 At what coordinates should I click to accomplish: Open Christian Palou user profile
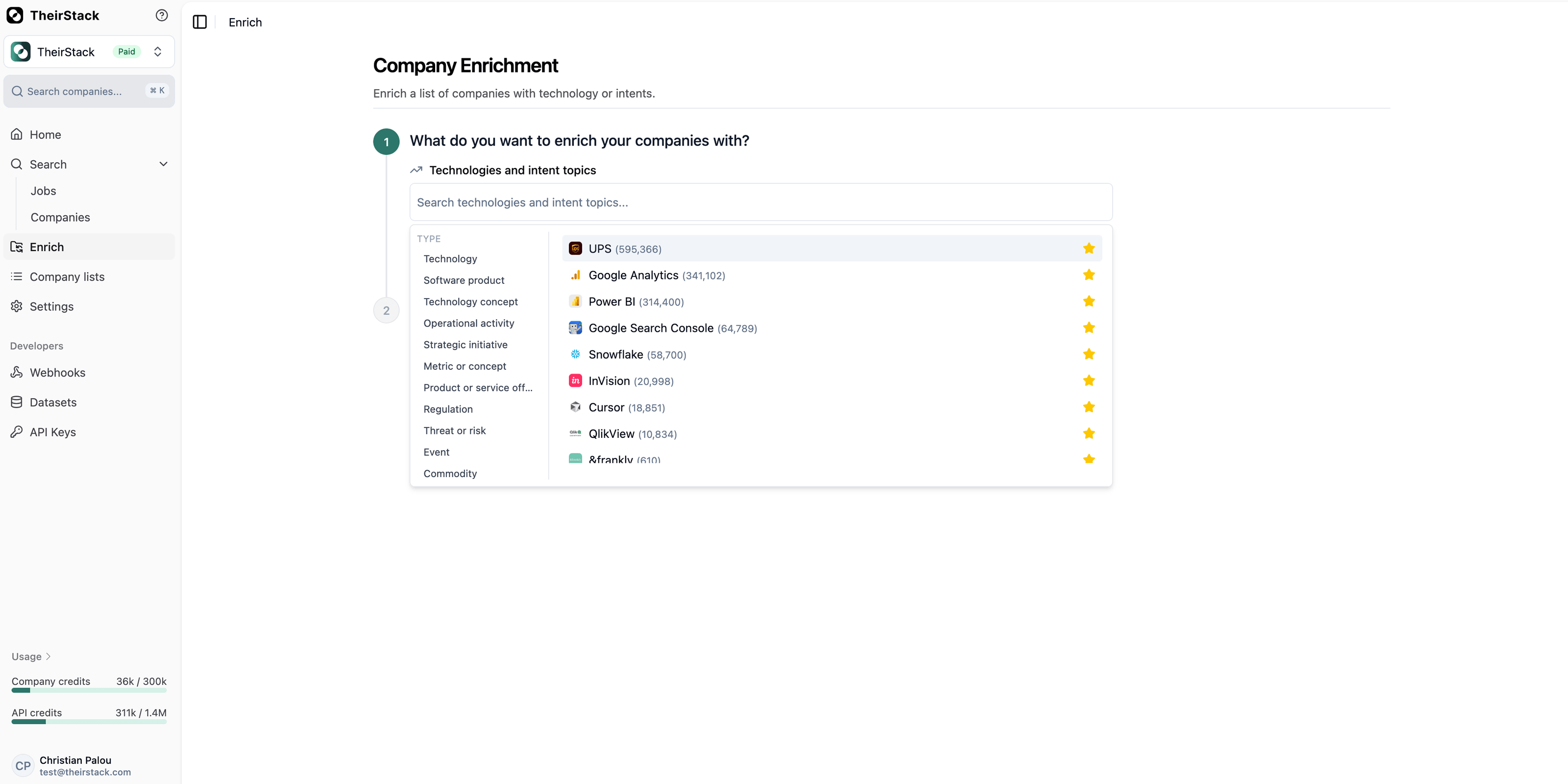[x=89, y=766]
